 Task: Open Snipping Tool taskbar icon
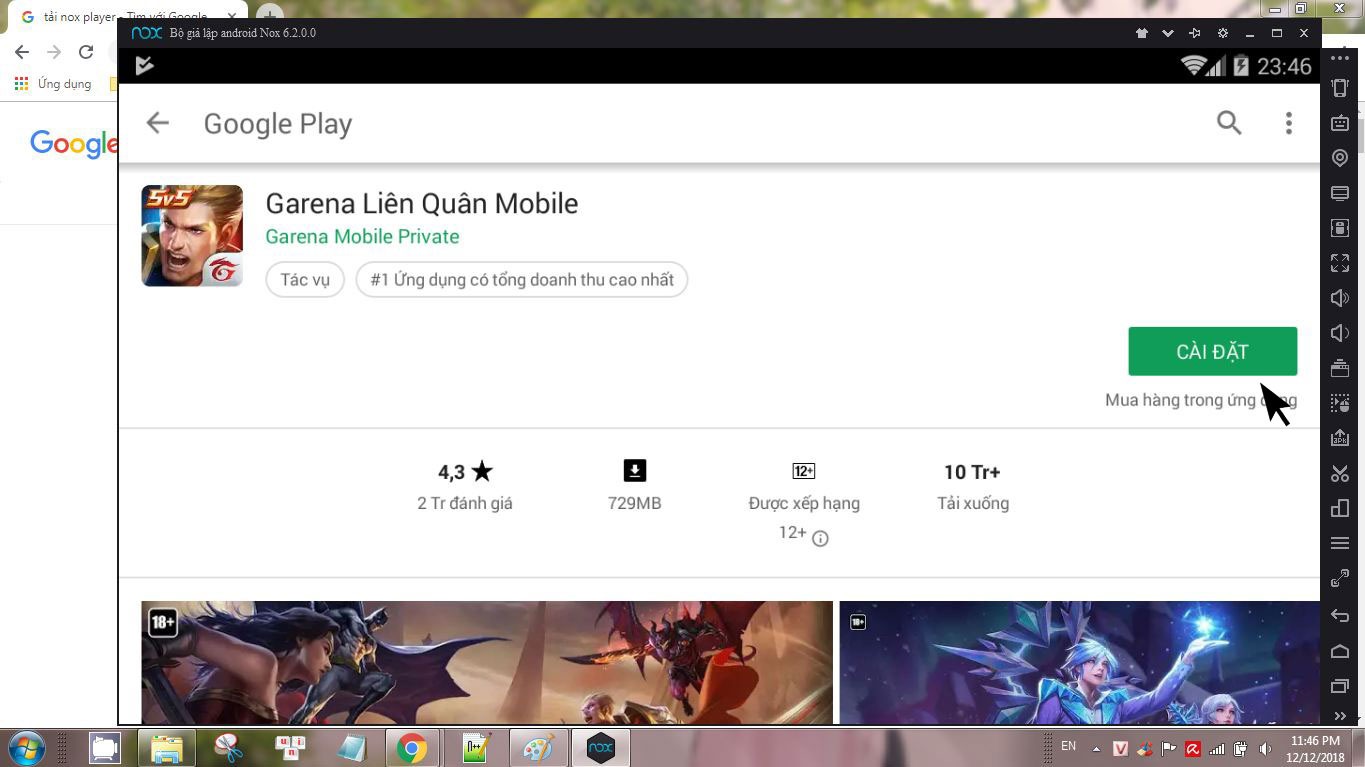[229, 748]
